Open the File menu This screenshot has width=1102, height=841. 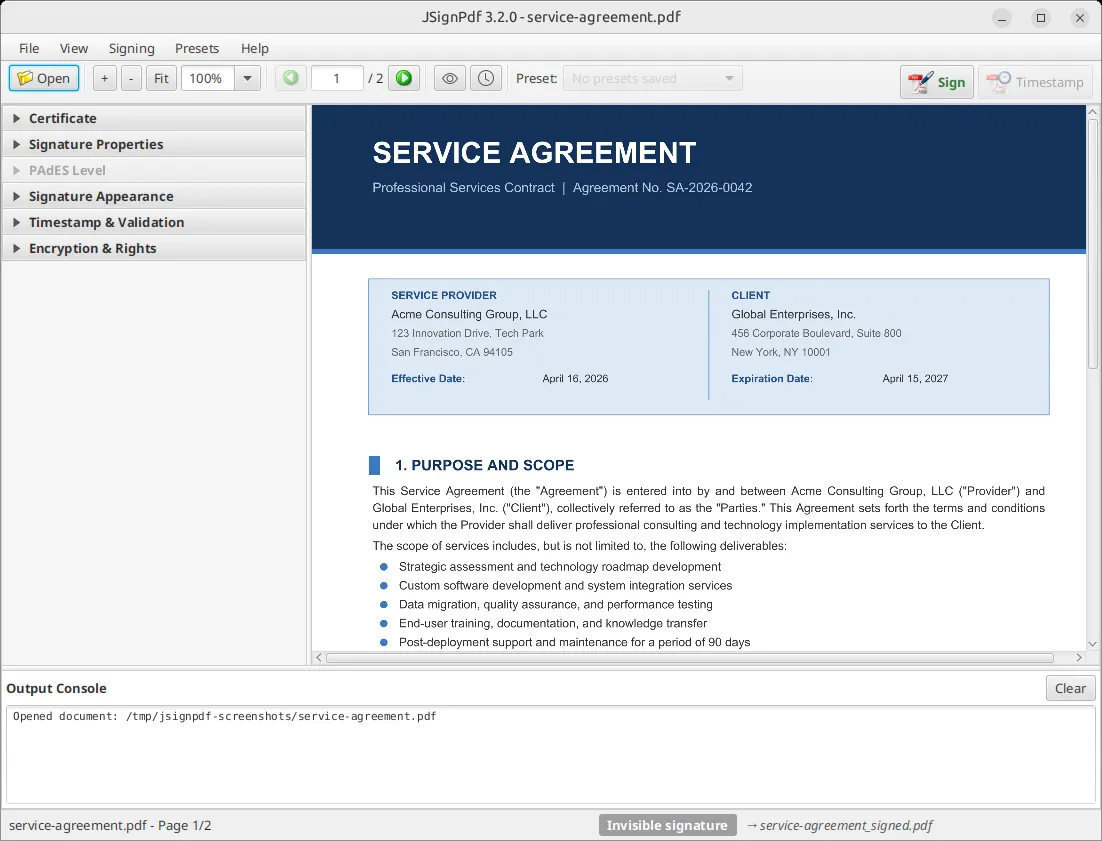point(29,48)
